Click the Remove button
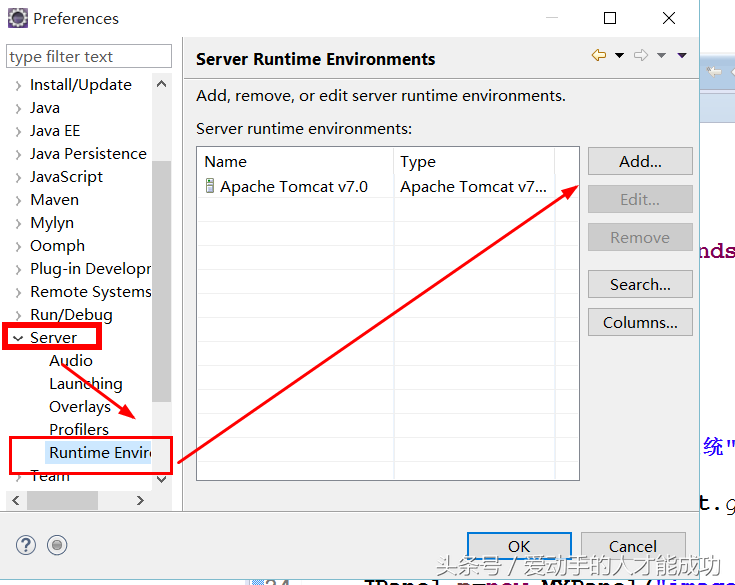 pos(640,237)
